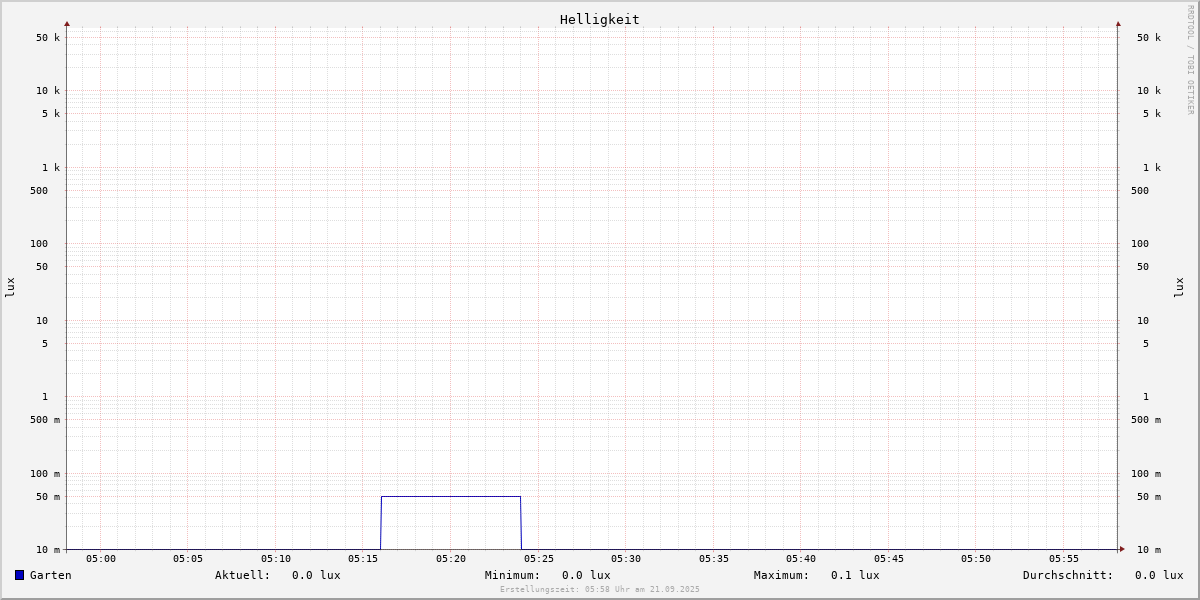Viewport: 1200px width, 600px height.
Task: Click the 05:40 time axis label
Action: [x=801, y=559]
